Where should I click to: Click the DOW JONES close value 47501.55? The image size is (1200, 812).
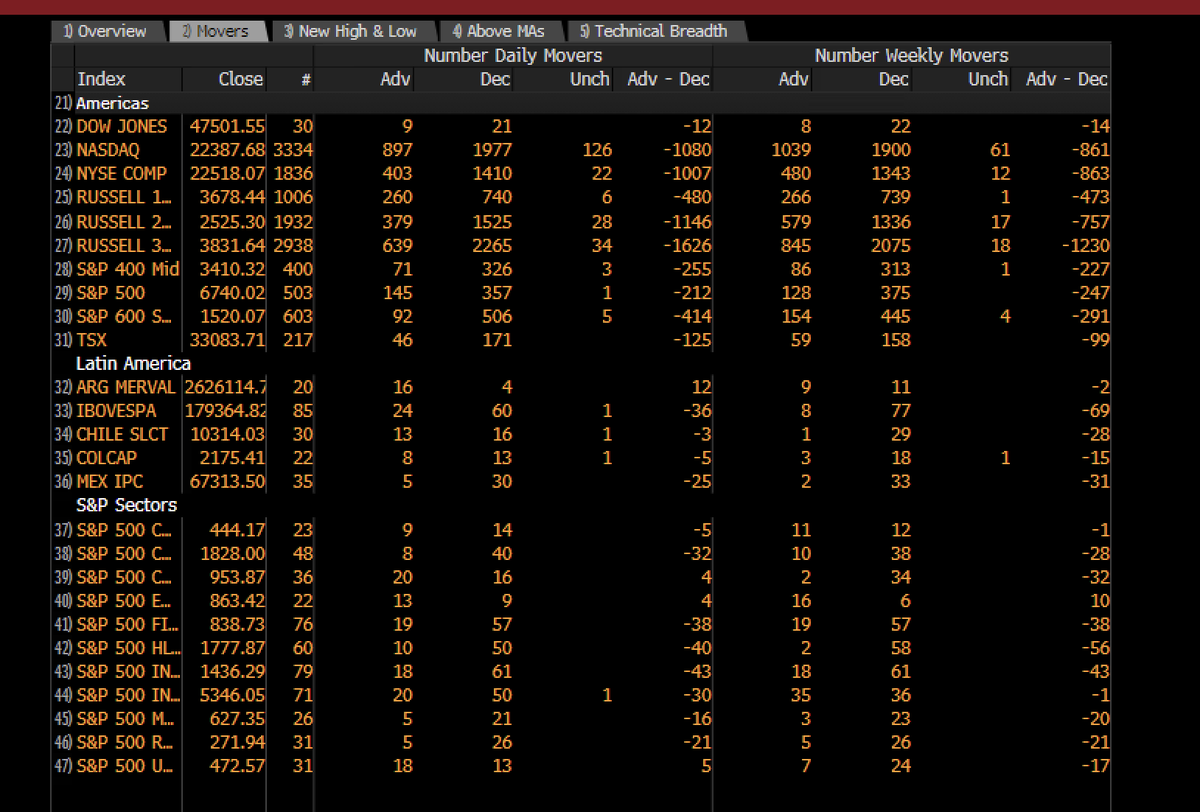pos(228,126)
